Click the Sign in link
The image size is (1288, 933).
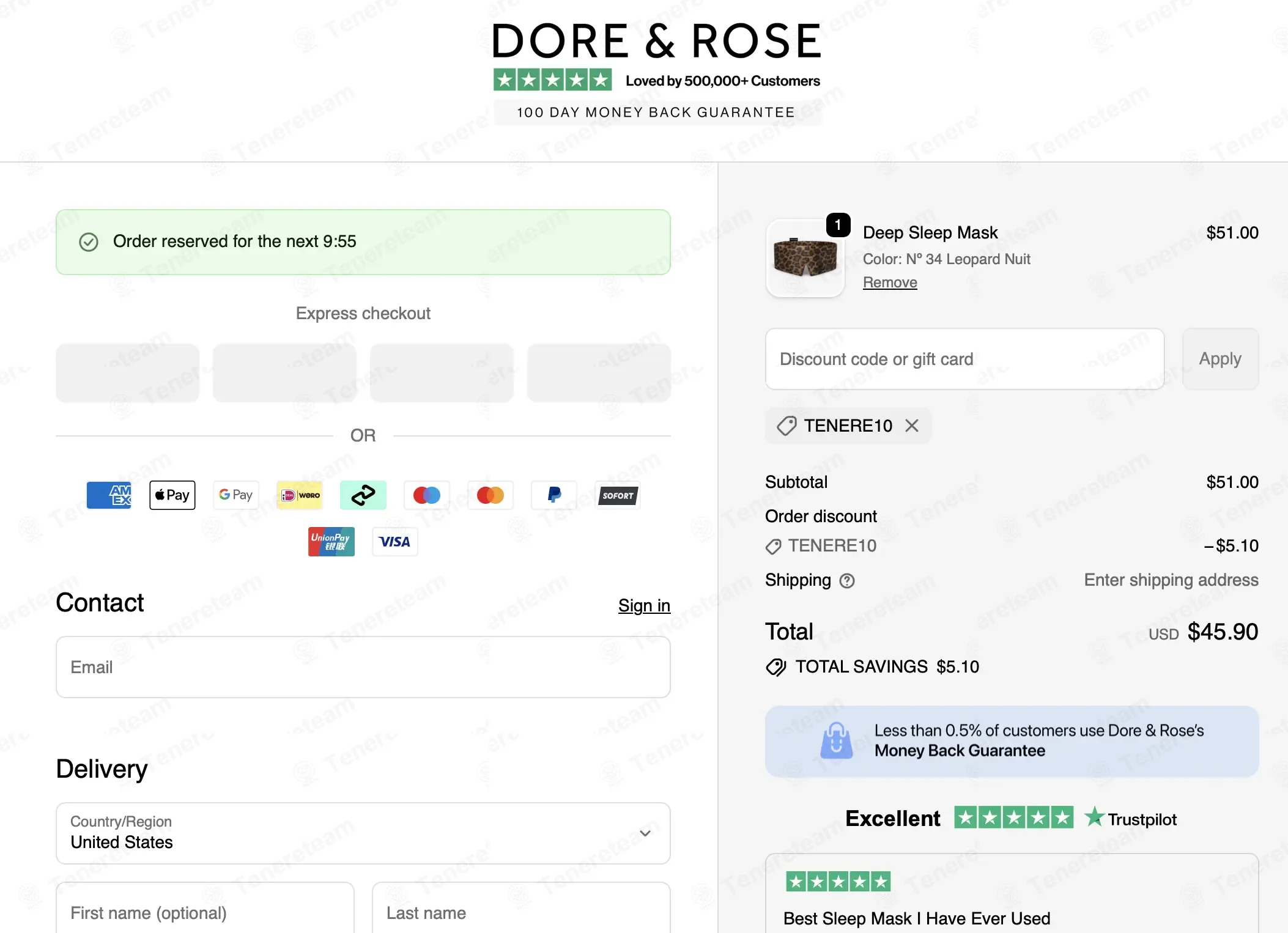point(644,605)
